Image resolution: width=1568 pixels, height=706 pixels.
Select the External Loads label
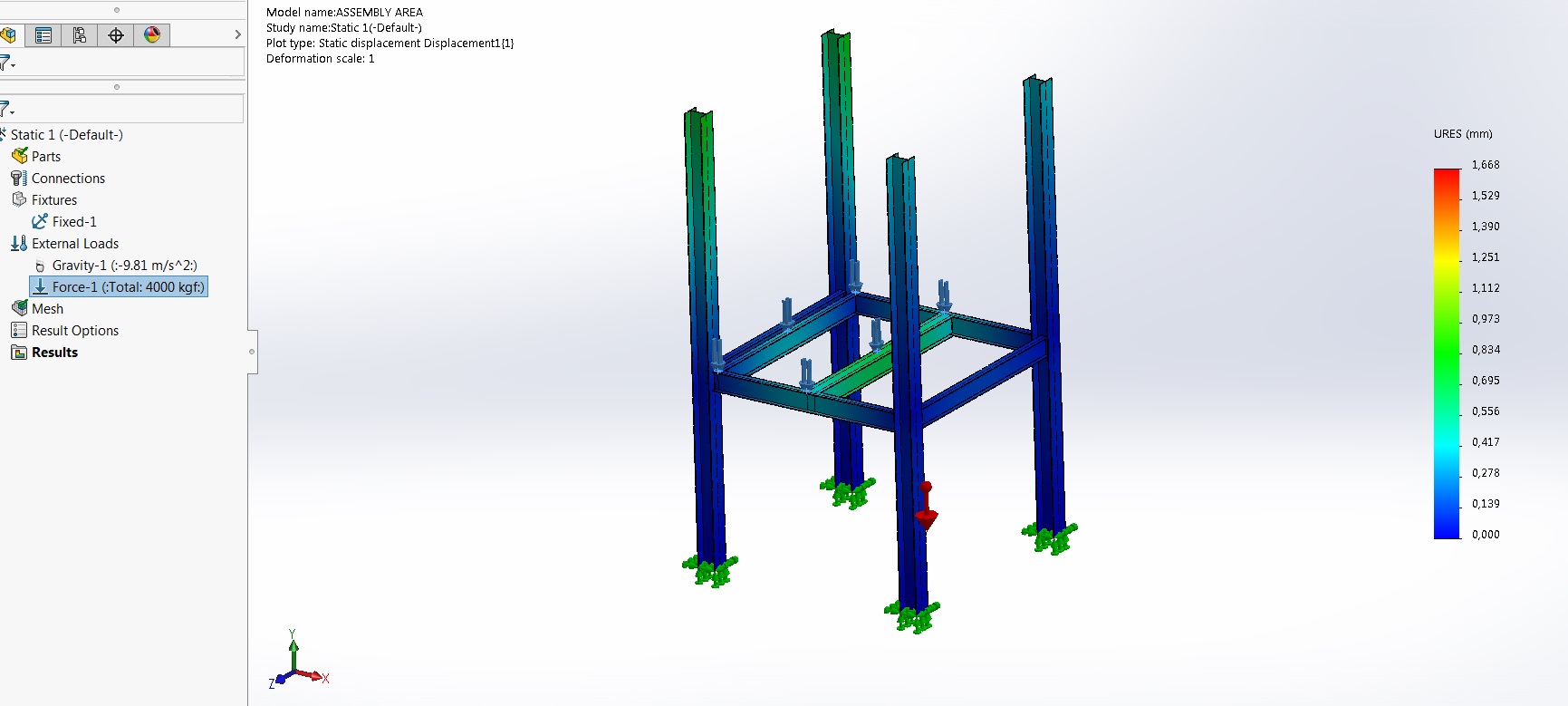pyautogui.click(x=75, y=244)
